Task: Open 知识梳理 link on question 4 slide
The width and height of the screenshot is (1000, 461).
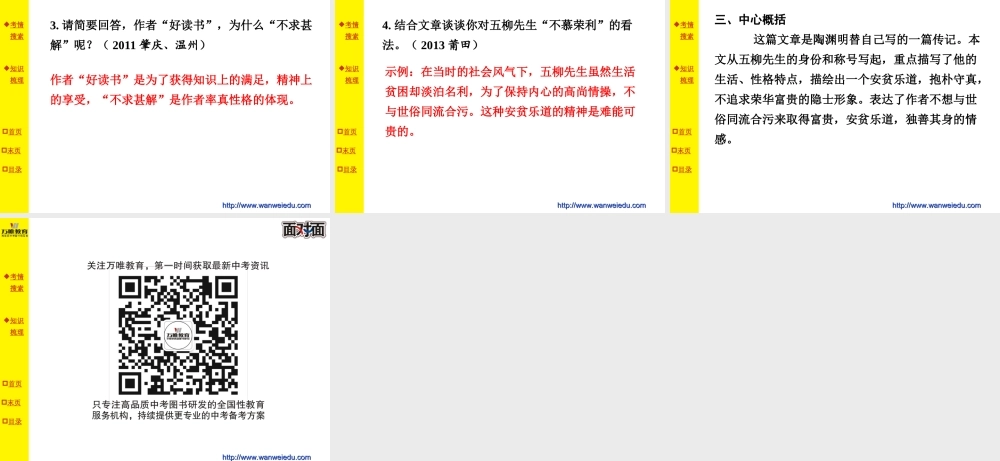Action: click(351, 75)
